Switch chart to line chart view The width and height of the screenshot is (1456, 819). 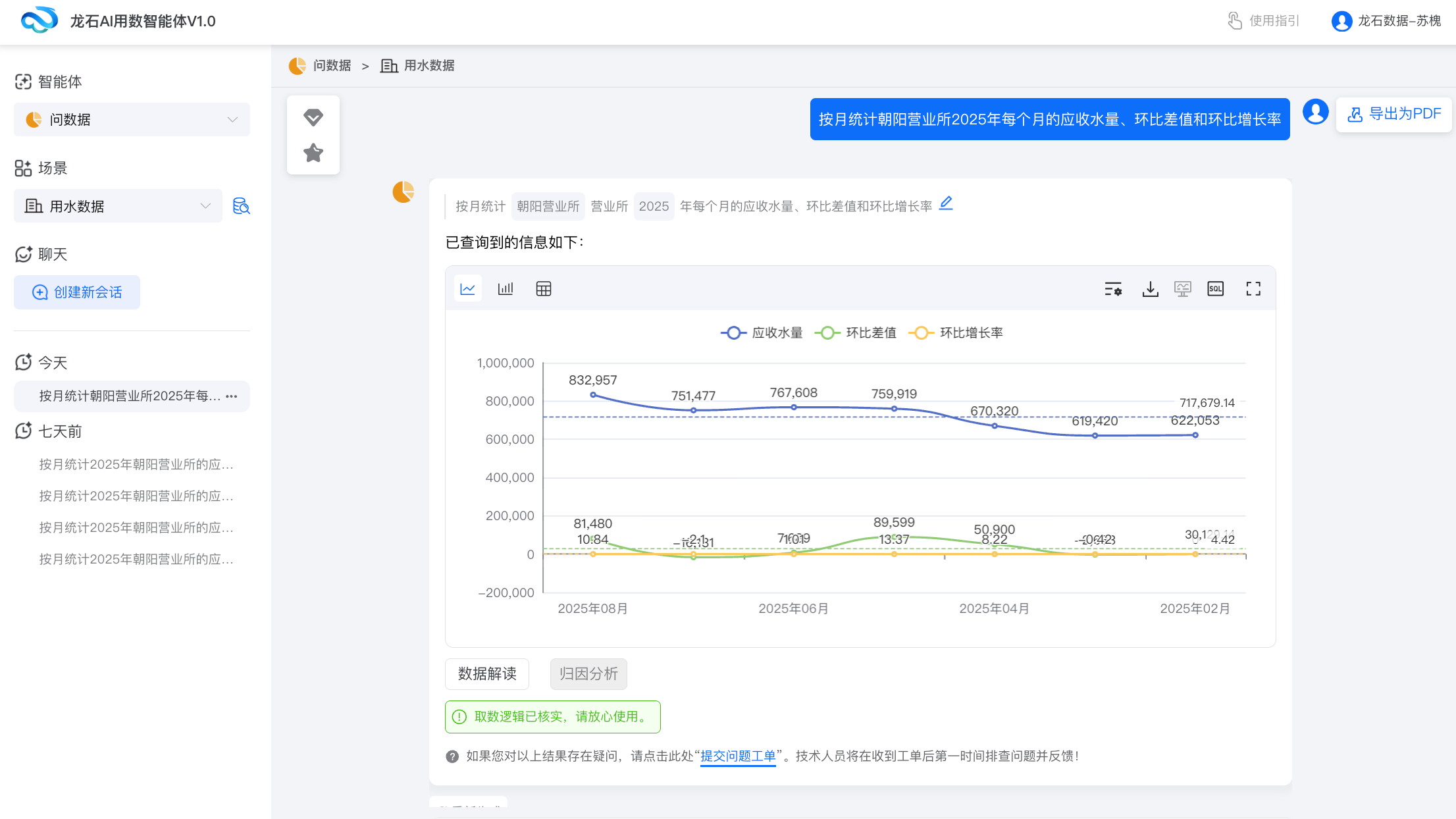pos(467,288)
